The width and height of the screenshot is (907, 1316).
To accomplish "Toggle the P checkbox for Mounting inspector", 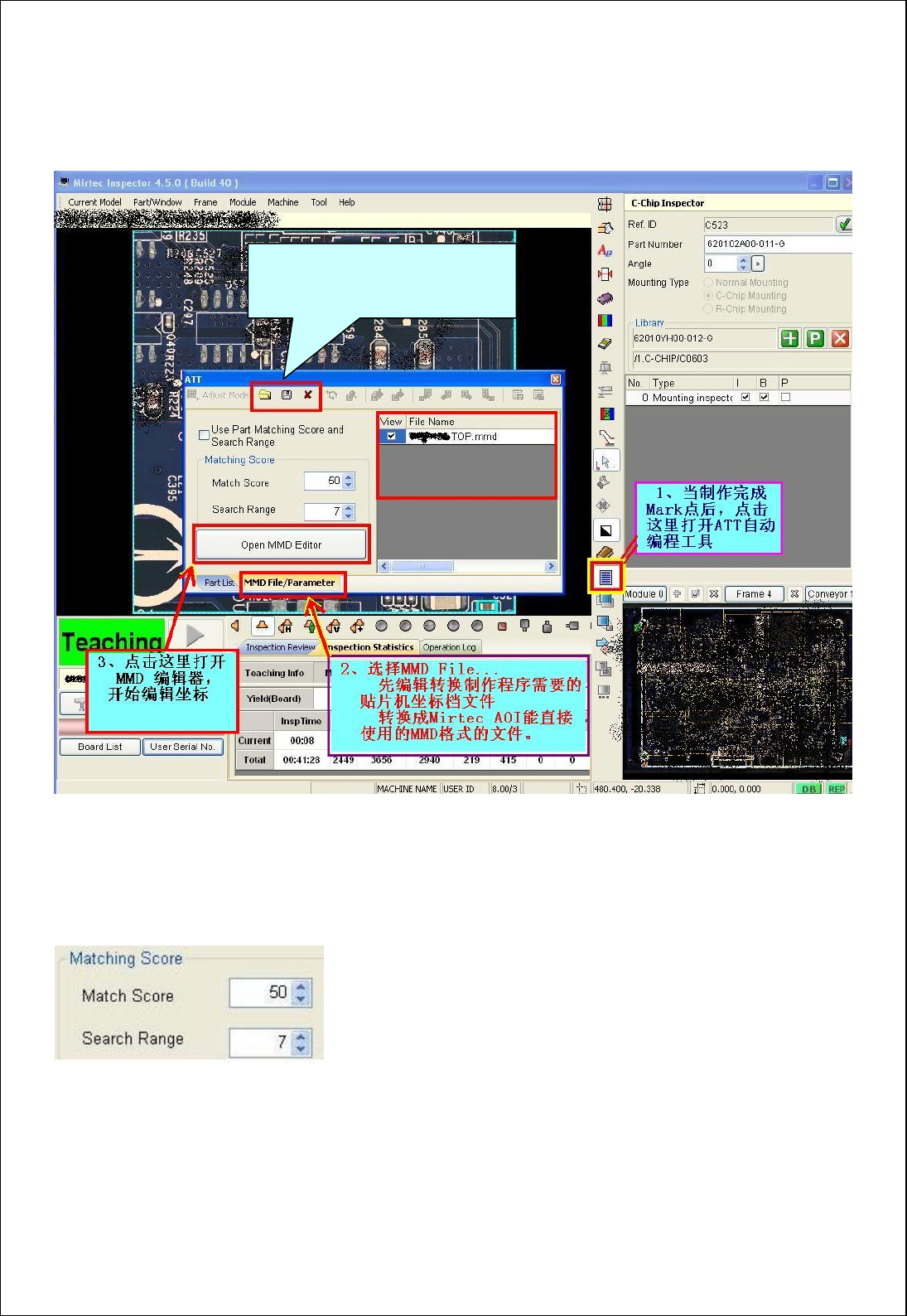I will click(x=785, y=397).
